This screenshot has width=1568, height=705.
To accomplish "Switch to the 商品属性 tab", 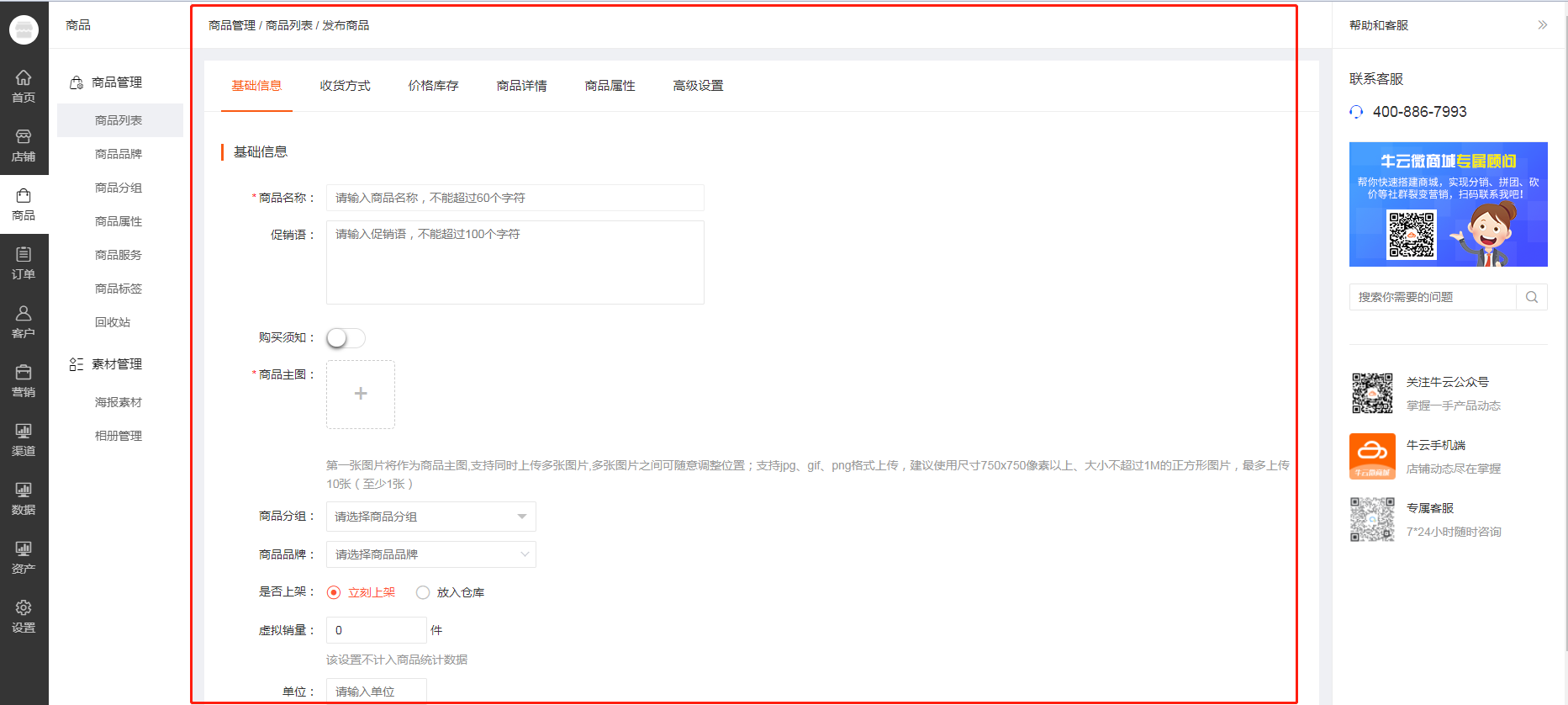I will click(610, 86).
